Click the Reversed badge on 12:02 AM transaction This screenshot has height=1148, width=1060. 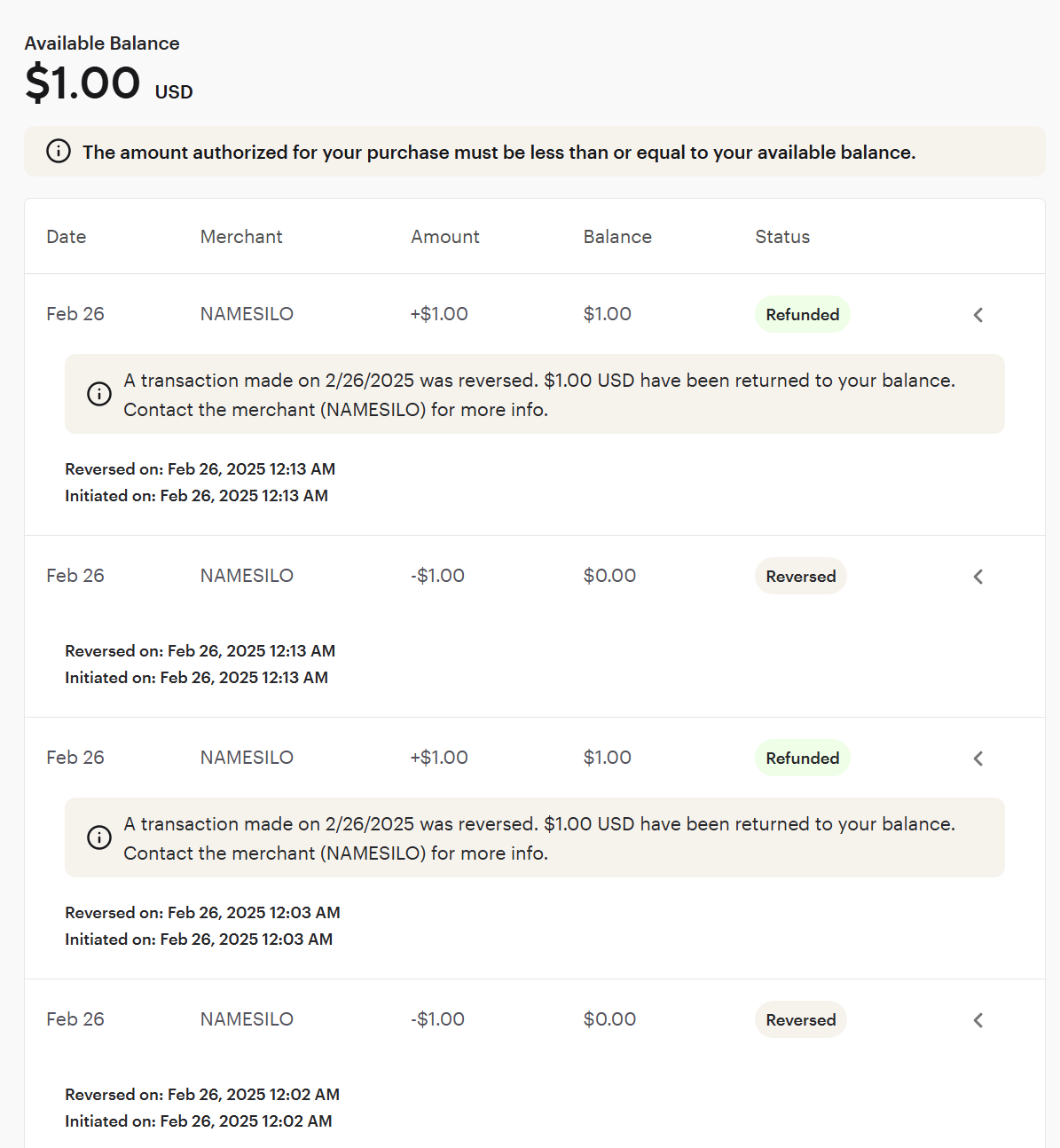click(x=801, y=1019)
